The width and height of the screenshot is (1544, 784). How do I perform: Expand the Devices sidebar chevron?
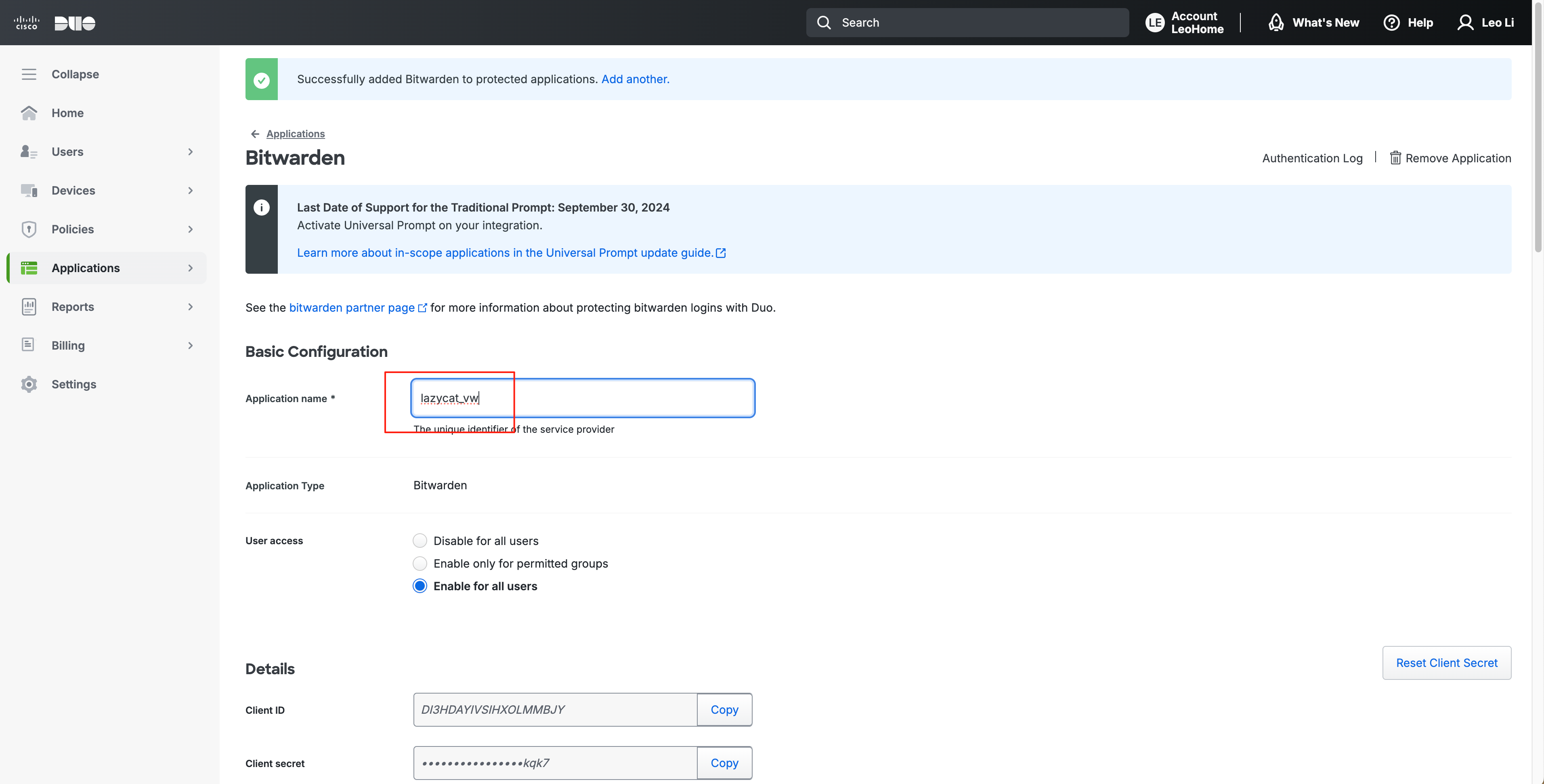point(191,191)
